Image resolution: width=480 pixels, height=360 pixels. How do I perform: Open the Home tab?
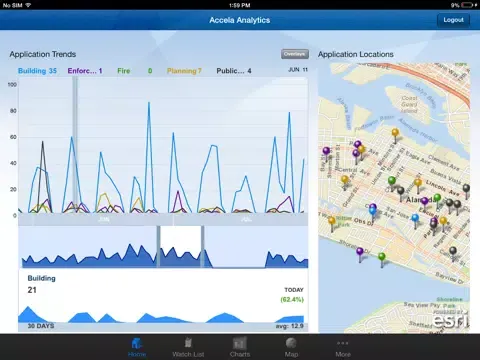[x=137, y=347]
